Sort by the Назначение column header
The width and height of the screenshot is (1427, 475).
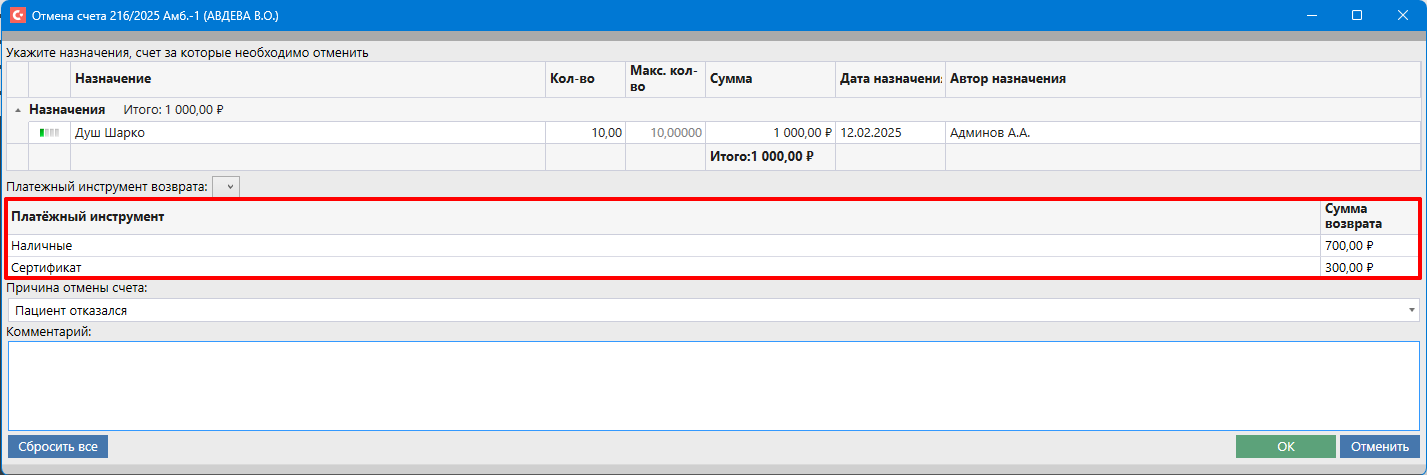pos(113,79)
